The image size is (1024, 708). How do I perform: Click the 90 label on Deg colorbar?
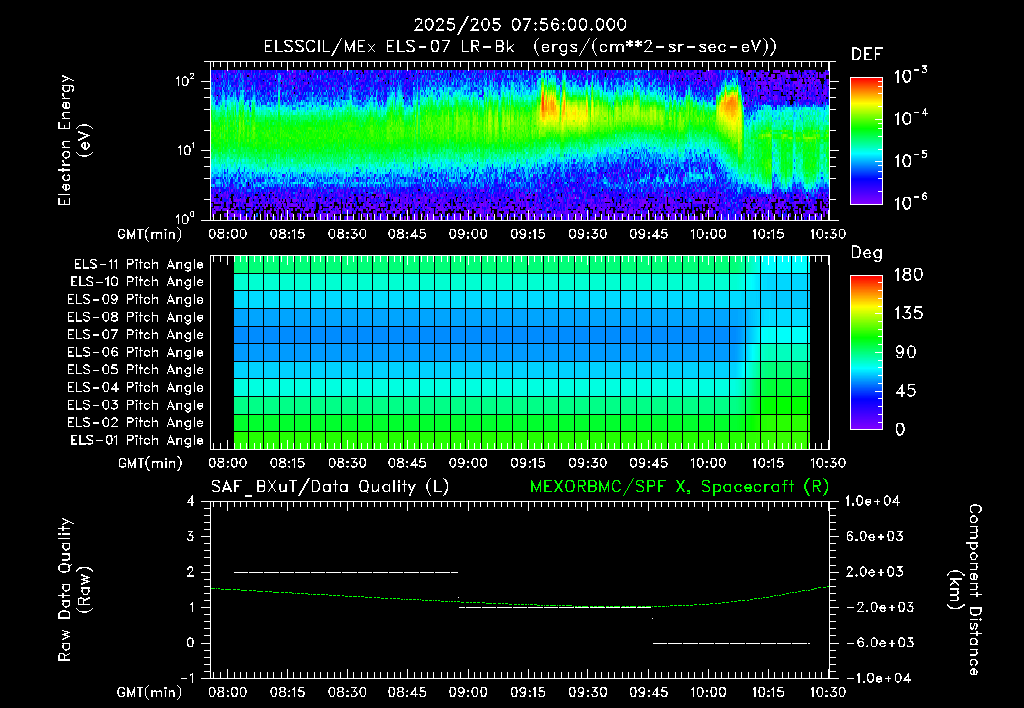(x=906, y=352)
